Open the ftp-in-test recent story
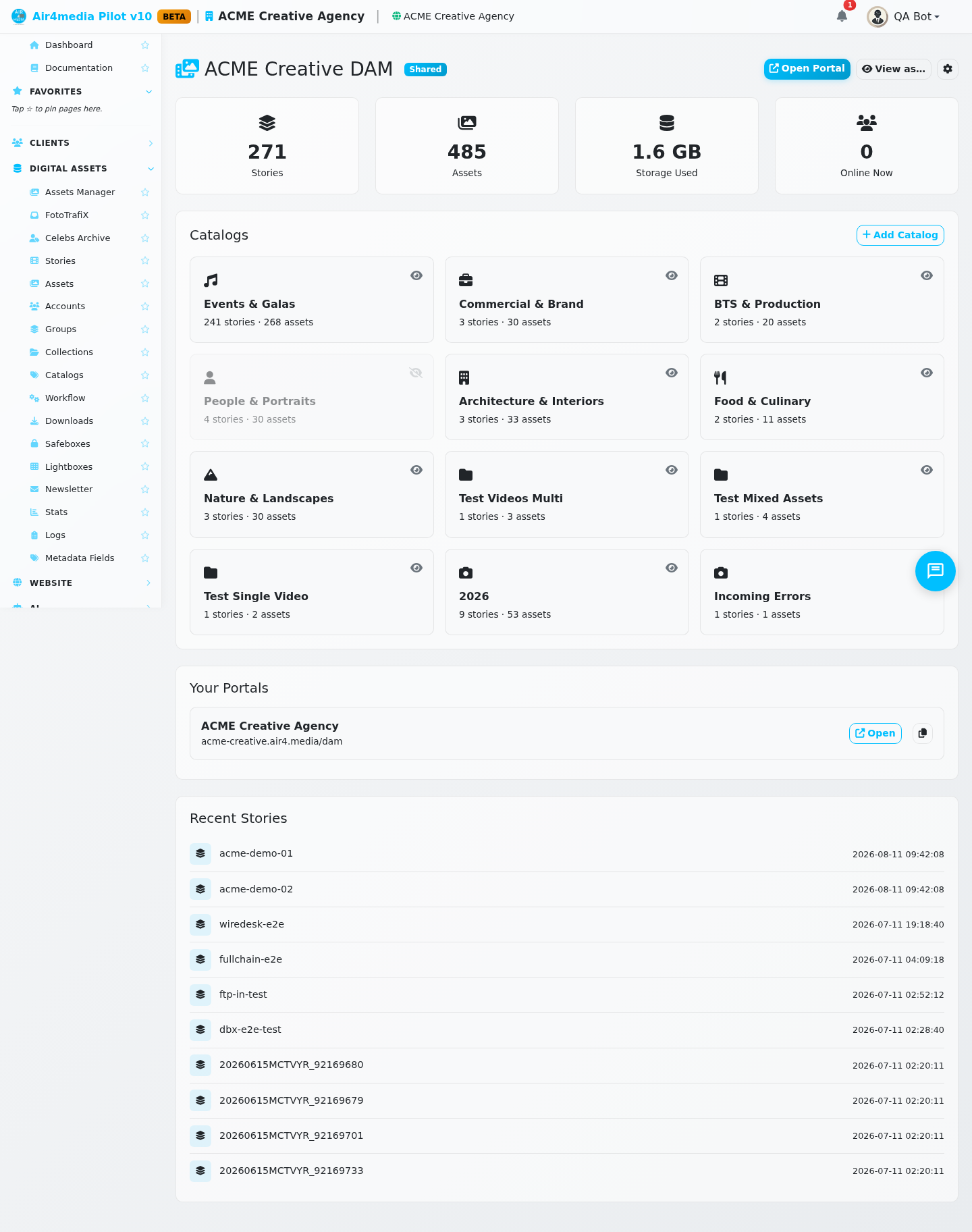972x1232 pixels. (567, 994)
